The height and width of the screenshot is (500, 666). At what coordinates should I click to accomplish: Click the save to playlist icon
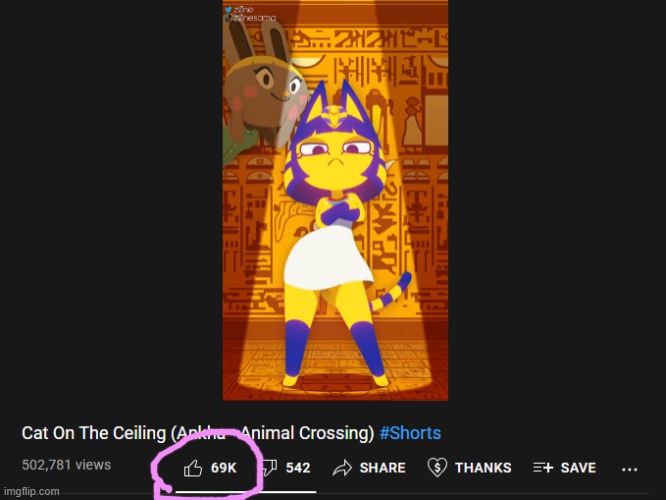pyautogui.click(x=543, y=468)
